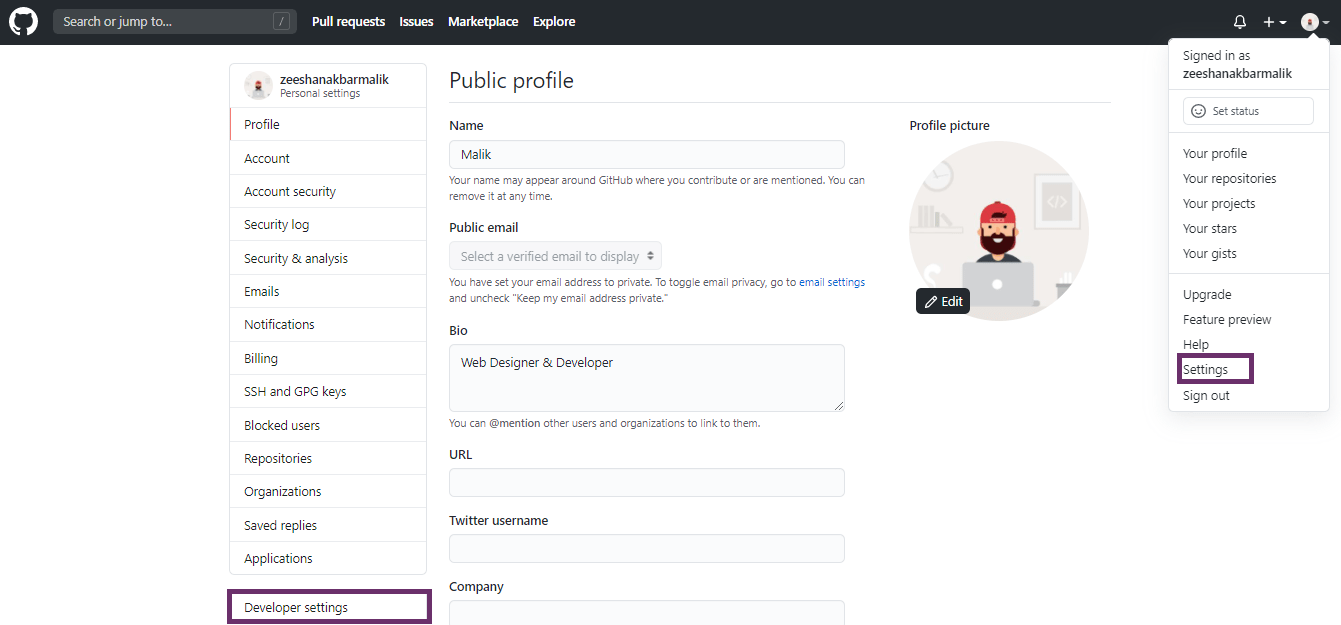Open the Public email verified-email dropdown
This screenshot has height=625, width=1341.
click(x=555, y=256)
